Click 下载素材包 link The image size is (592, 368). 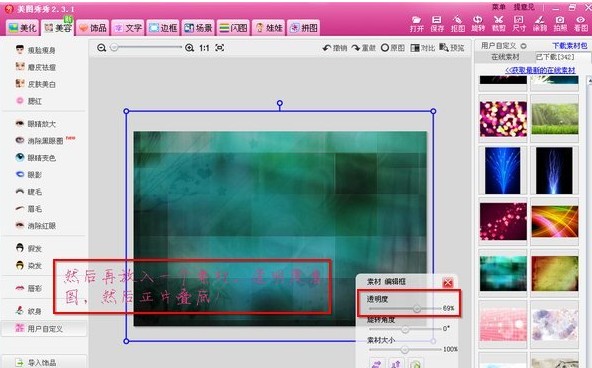(570, 46)
